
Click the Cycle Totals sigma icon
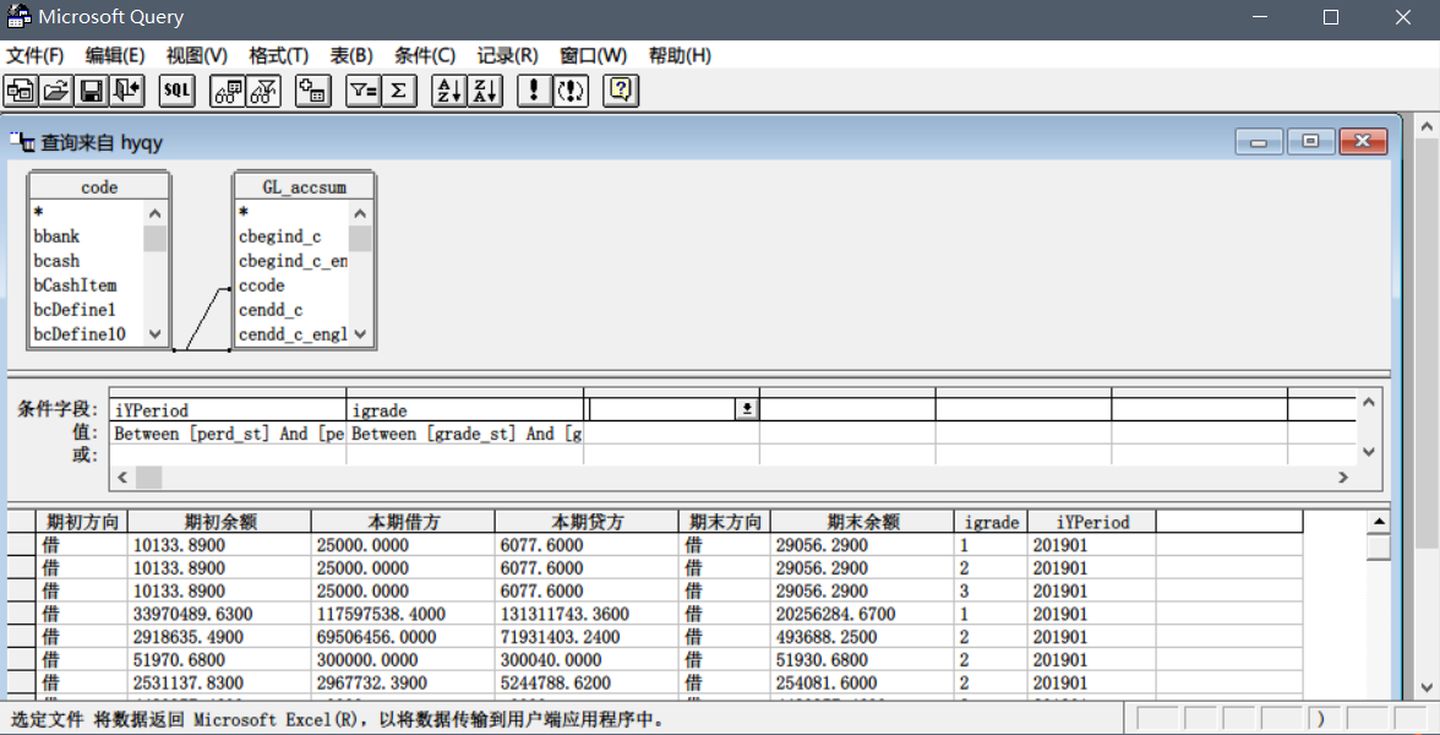coord(398,91)
